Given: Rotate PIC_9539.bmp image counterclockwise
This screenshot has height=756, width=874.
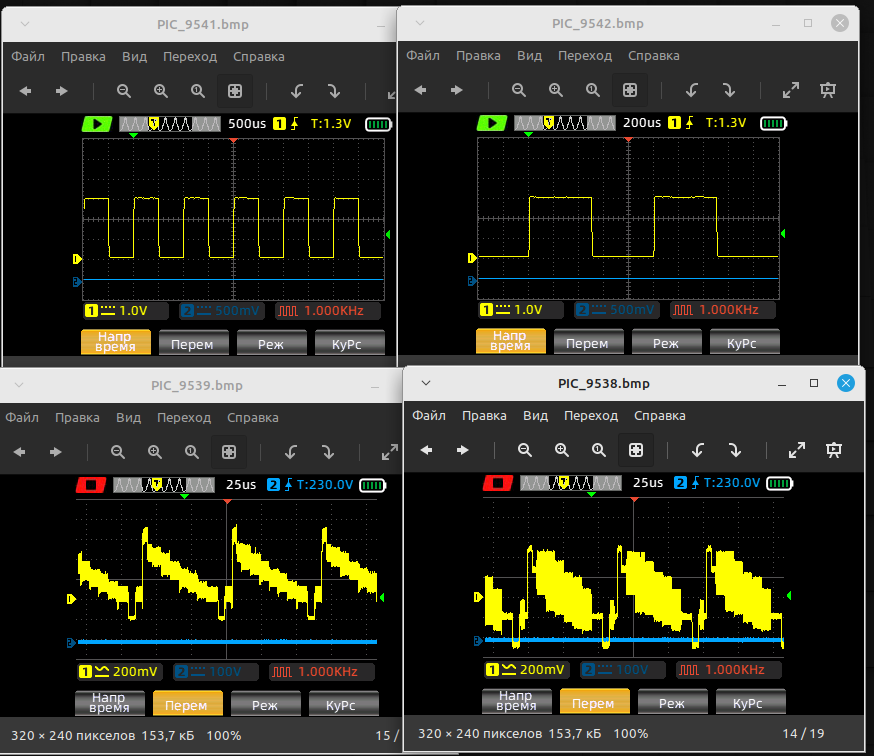Looking at the screenshot, I should (x=290, y=452).
